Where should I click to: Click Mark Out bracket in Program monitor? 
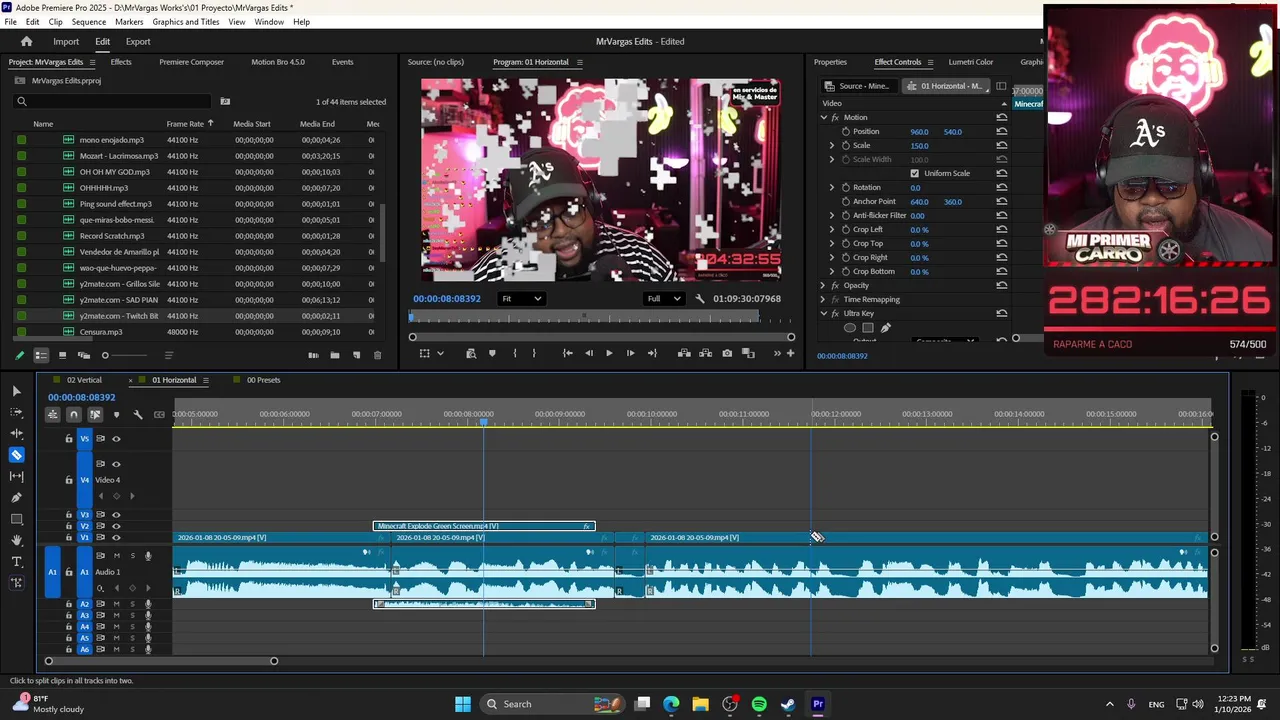click(x=533, y=353)
